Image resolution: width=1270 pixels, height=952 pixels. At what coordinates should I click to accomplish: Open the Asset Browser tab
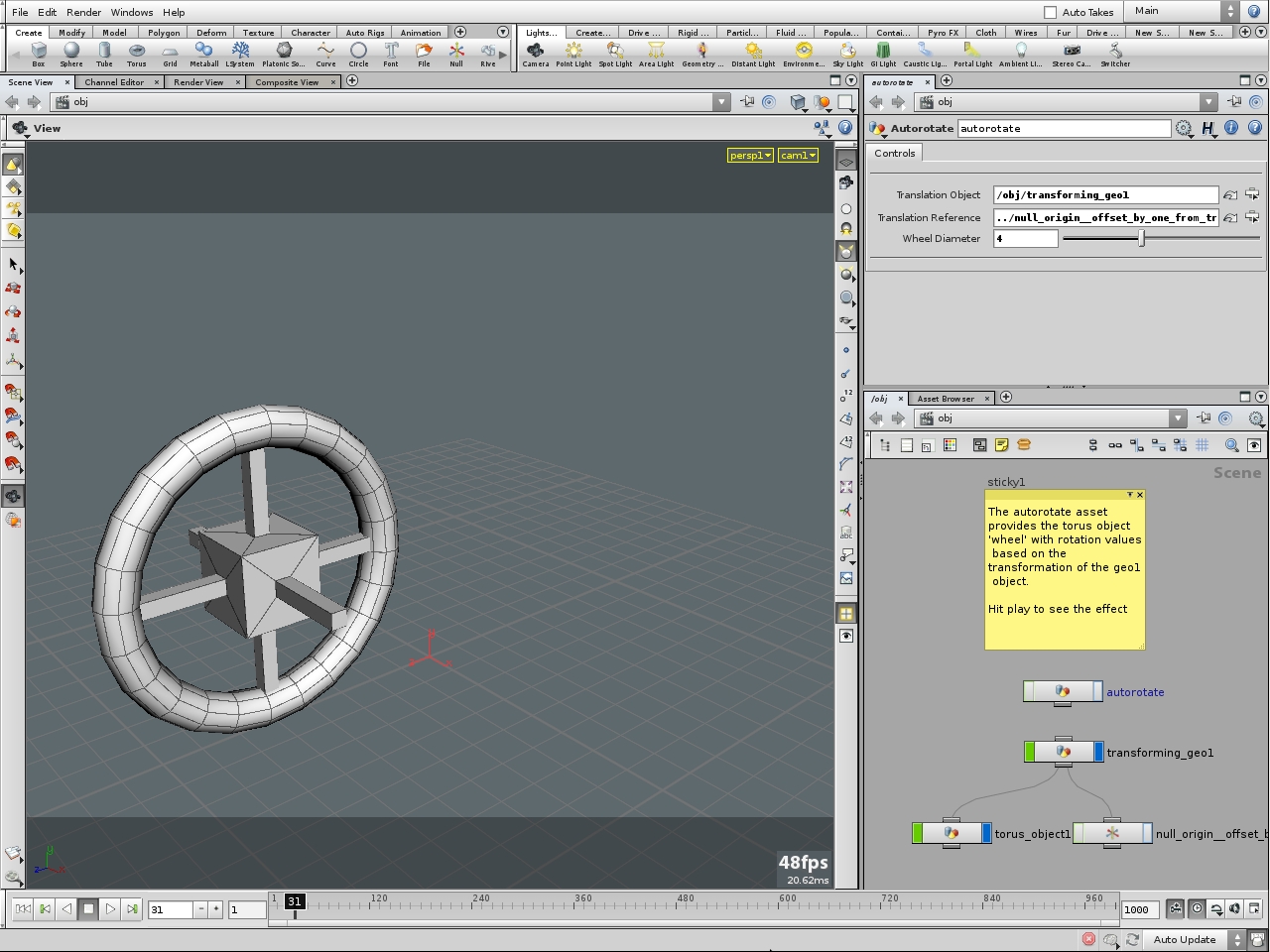946,399
